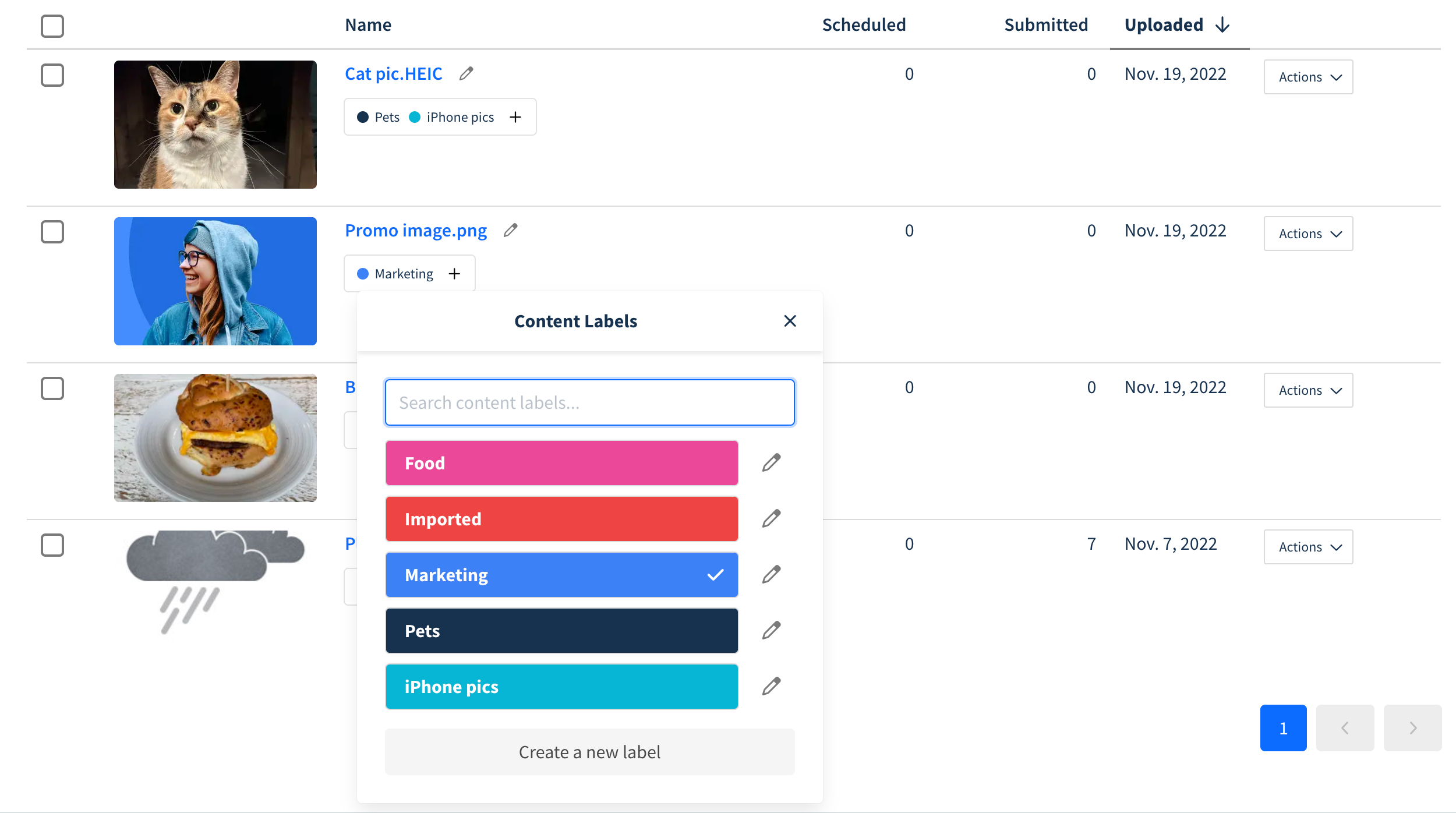Apply the pink Food label

[561, 463]
